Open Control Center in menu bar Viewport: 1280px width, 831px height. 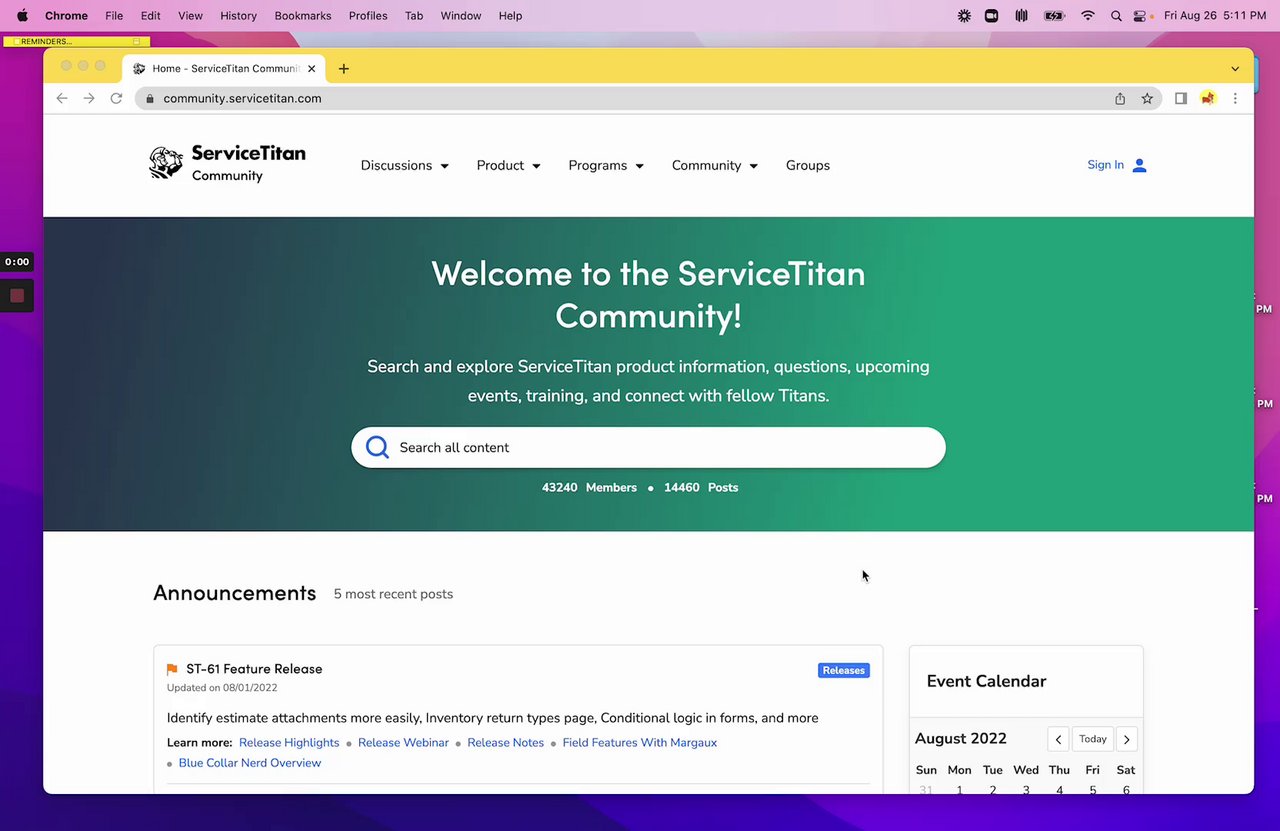1141,15
